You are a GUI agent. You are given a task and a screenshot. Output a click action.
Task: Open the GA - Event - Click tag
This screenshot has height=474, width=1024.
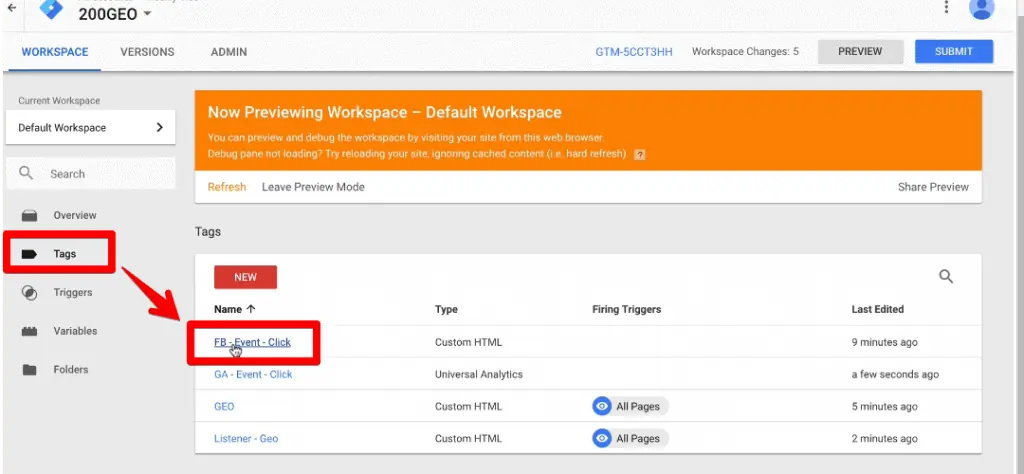[x=253, y=374]
